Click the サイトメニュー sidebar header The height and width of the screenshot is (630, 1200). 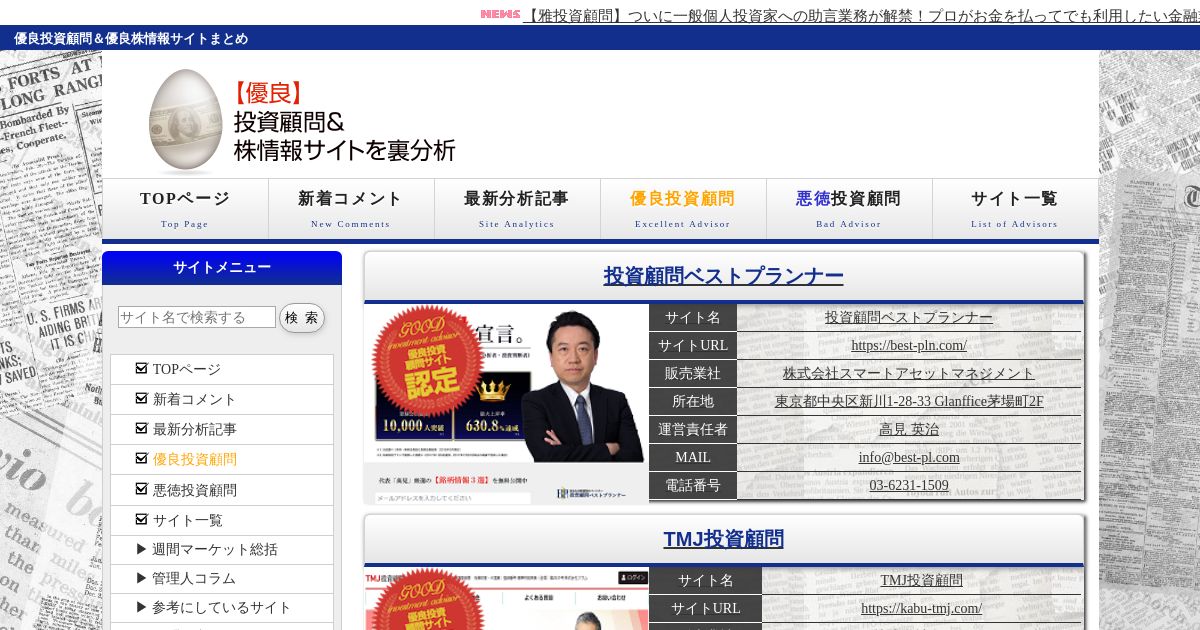tap(222, 268)
